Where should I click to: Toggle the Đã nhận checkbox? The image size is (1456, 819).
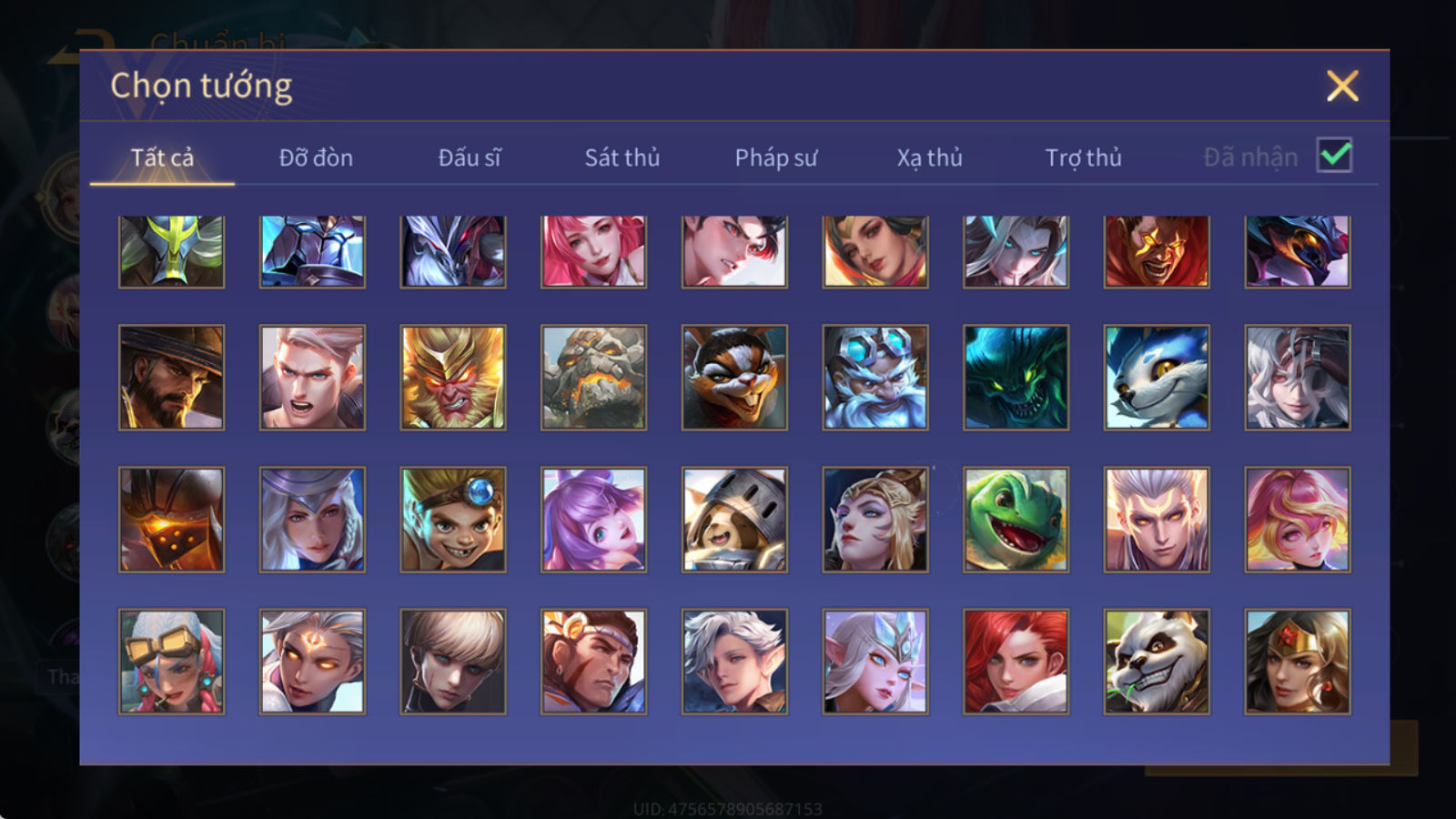pos(1335,156)
